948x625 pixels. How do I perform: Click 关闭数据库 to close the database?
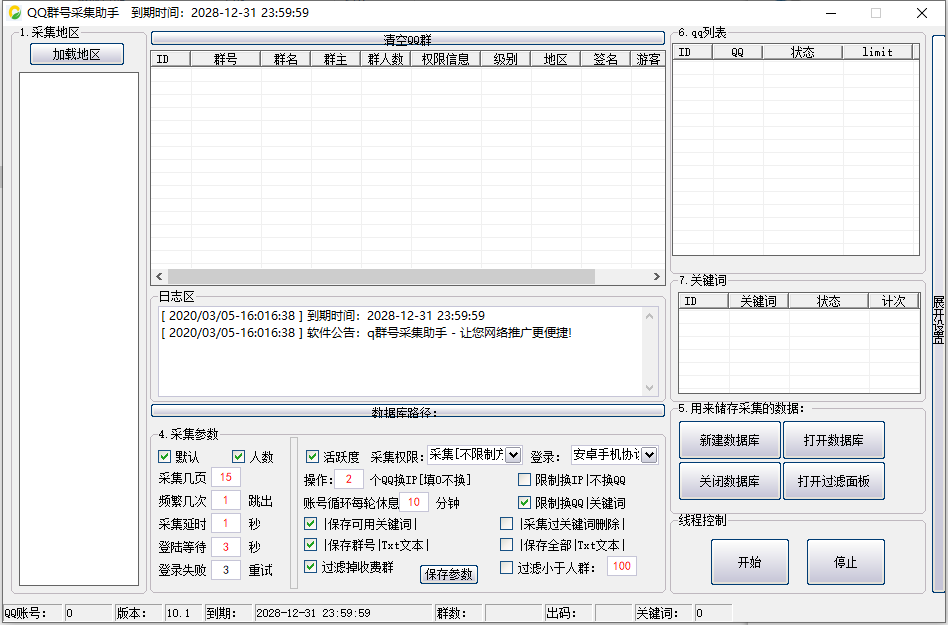pos(730,481)
